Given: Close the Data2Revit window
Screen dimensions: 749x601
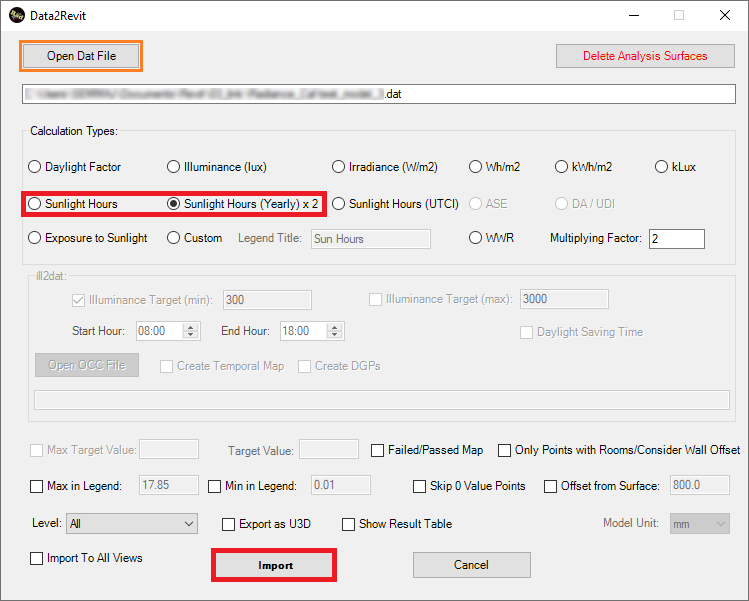Looking at the screenshot, I should pos(725,15).
